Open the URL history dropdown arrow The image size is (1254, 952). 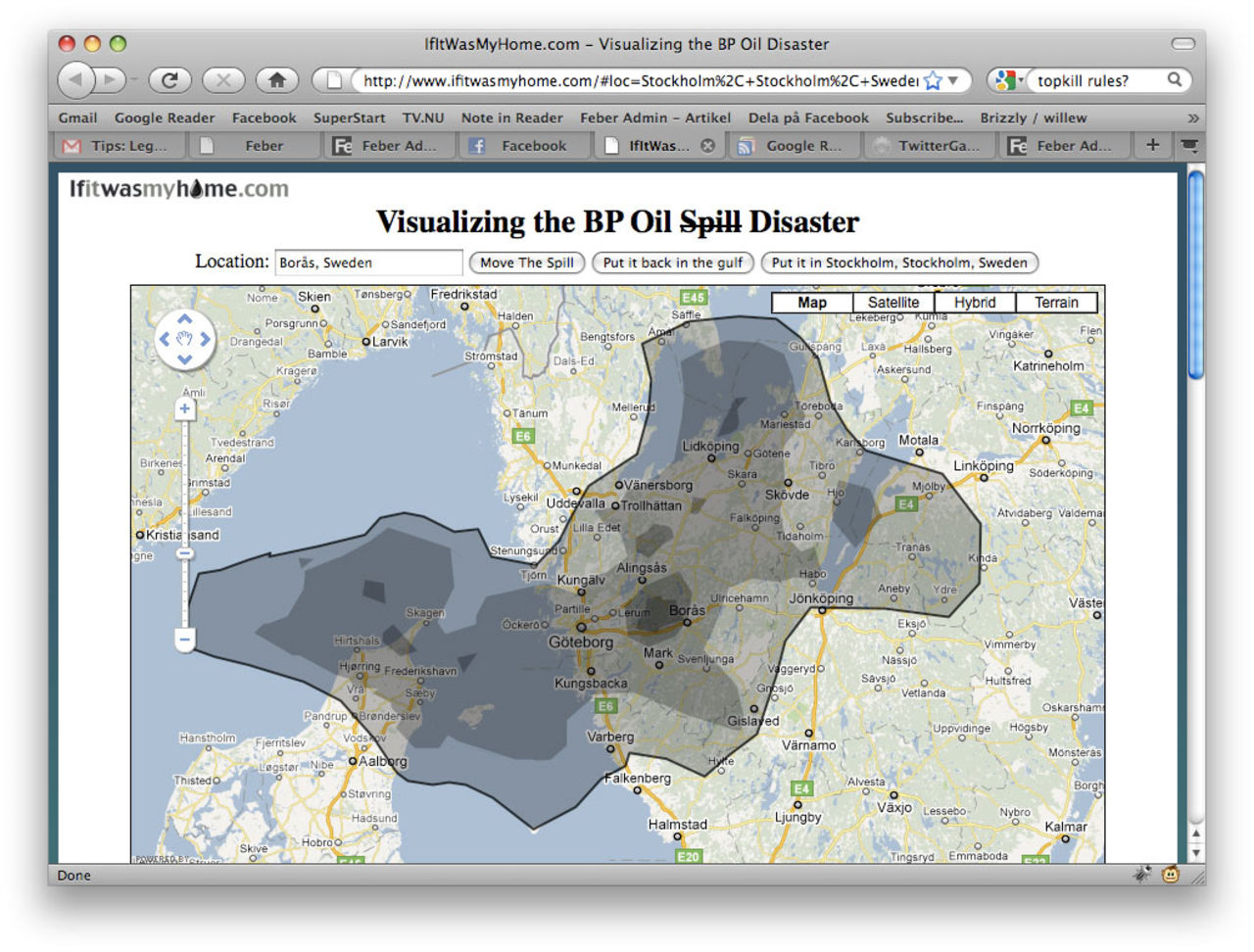[953, 80]
